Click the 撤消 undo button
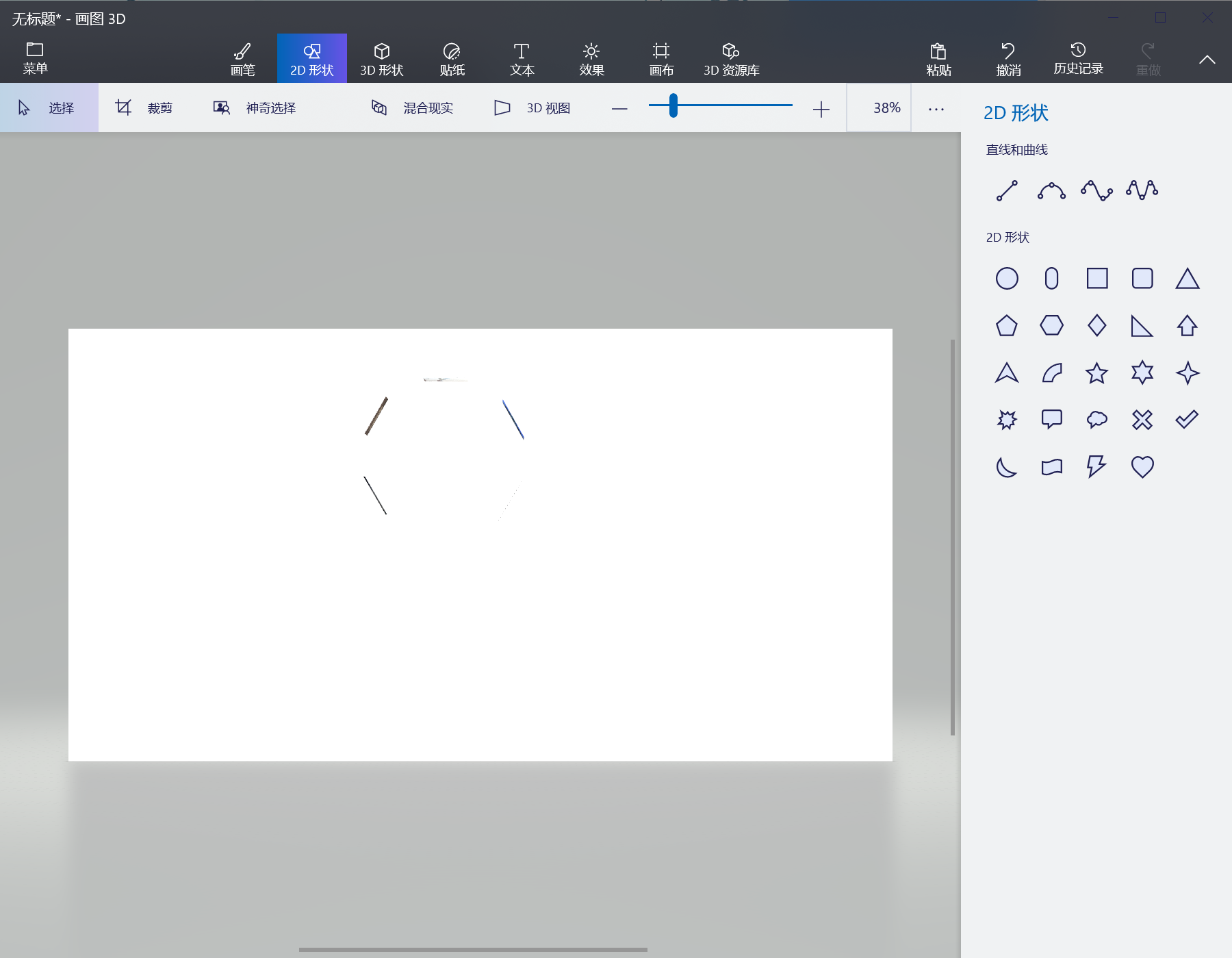 (x=1008, y=59)
